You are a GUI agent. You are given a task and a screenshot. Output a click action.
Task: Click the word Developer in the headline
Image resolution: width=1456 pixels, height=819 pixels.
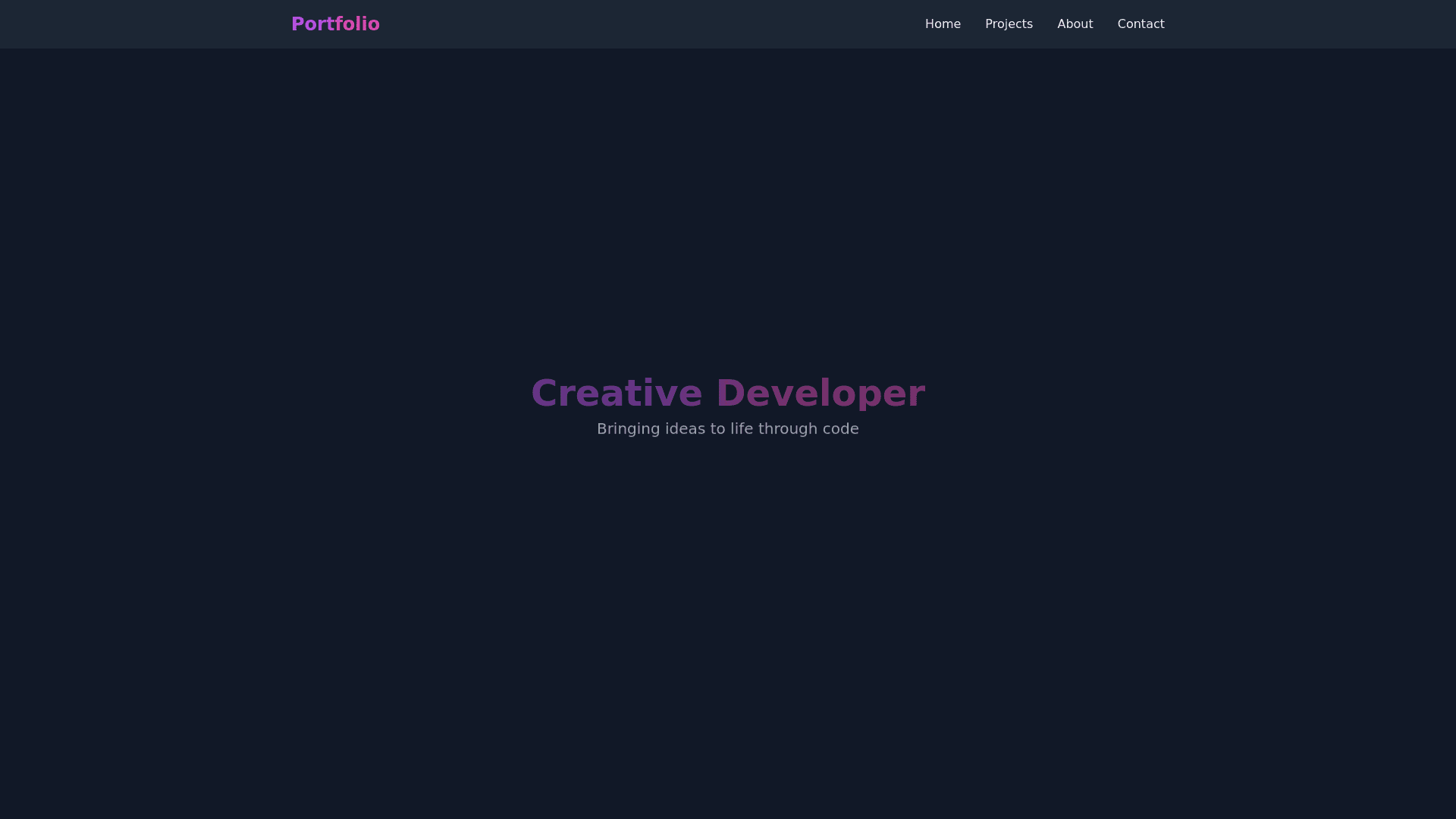(x=821, y=394)
